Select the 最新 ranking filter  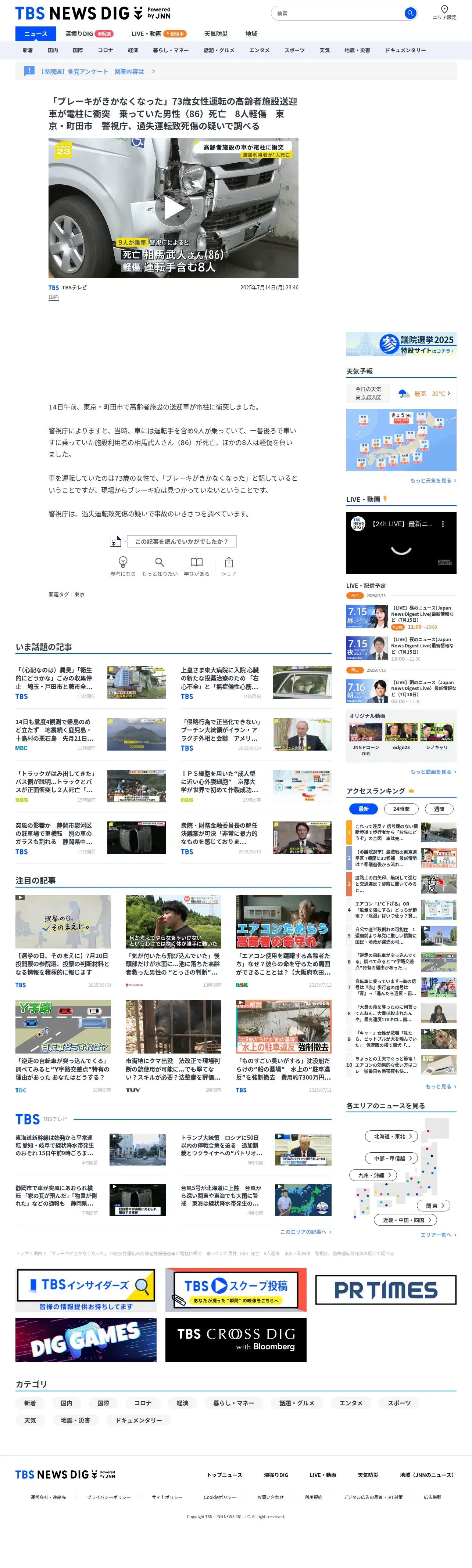click(364, 809)
